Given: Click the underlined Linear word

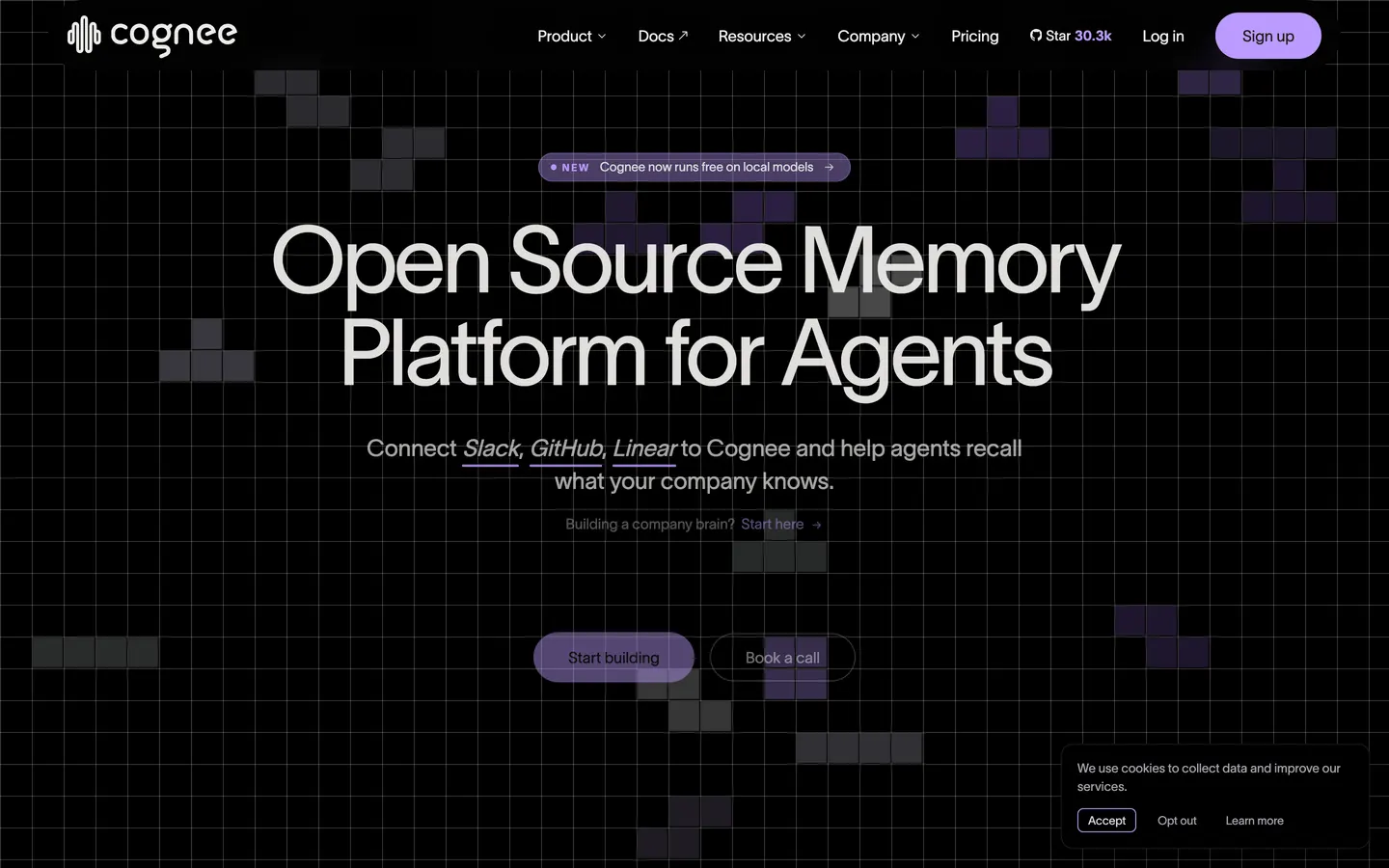Looking at the screenshot, I should coord(644,448).
